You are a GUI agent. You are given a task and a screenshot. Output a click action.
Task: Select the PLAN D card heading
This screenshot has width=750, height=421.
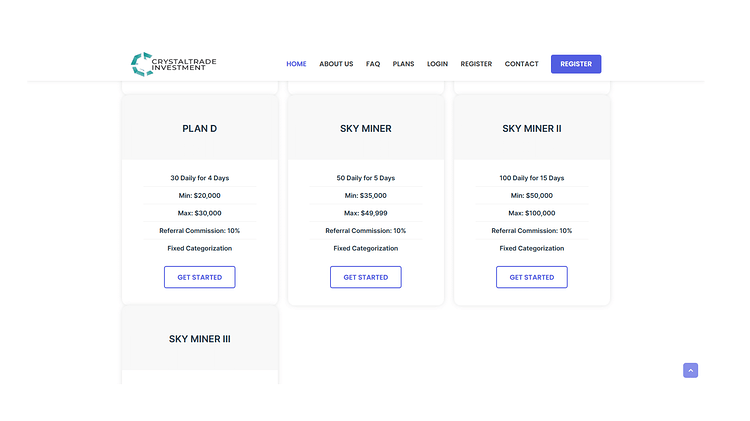199,129
